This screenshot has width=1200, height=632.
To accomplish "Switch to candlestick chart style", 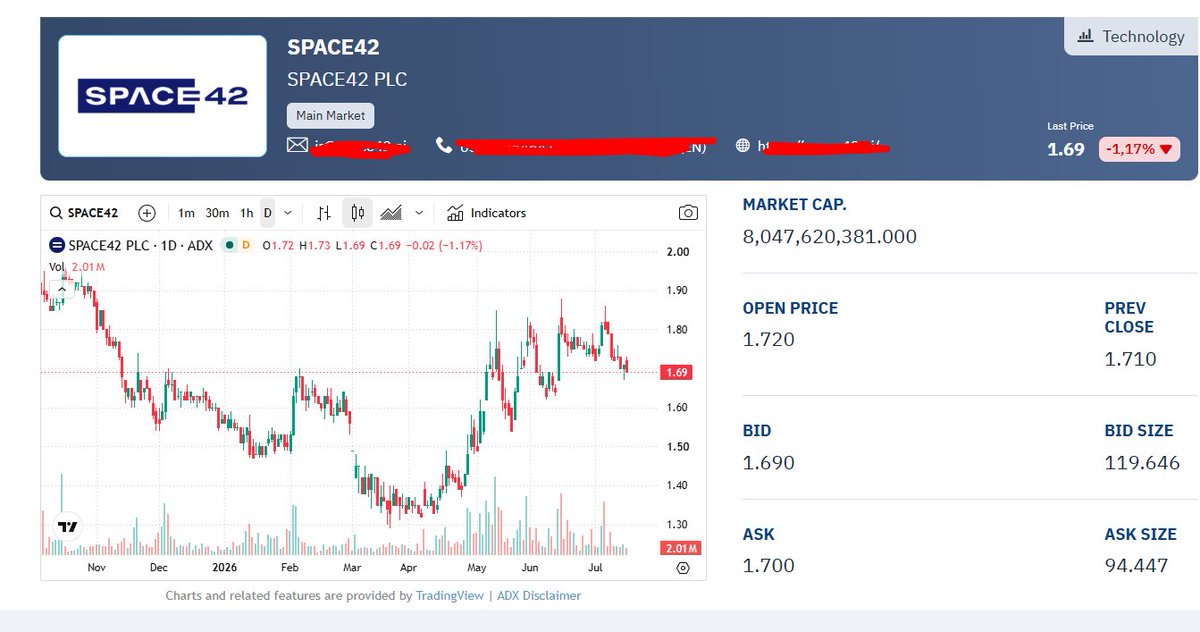I will click(357, 213).
